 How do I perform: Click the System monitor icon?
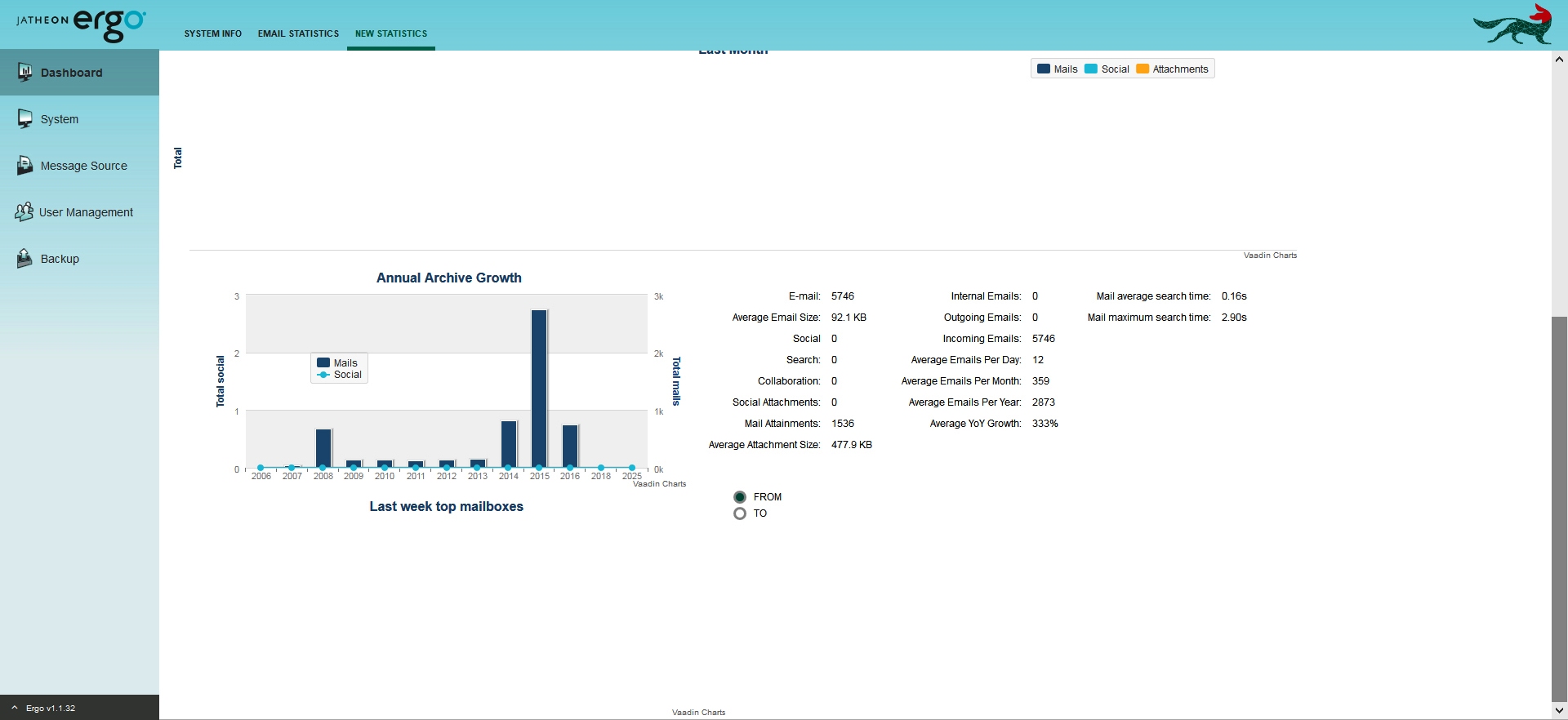click(24, 118)
